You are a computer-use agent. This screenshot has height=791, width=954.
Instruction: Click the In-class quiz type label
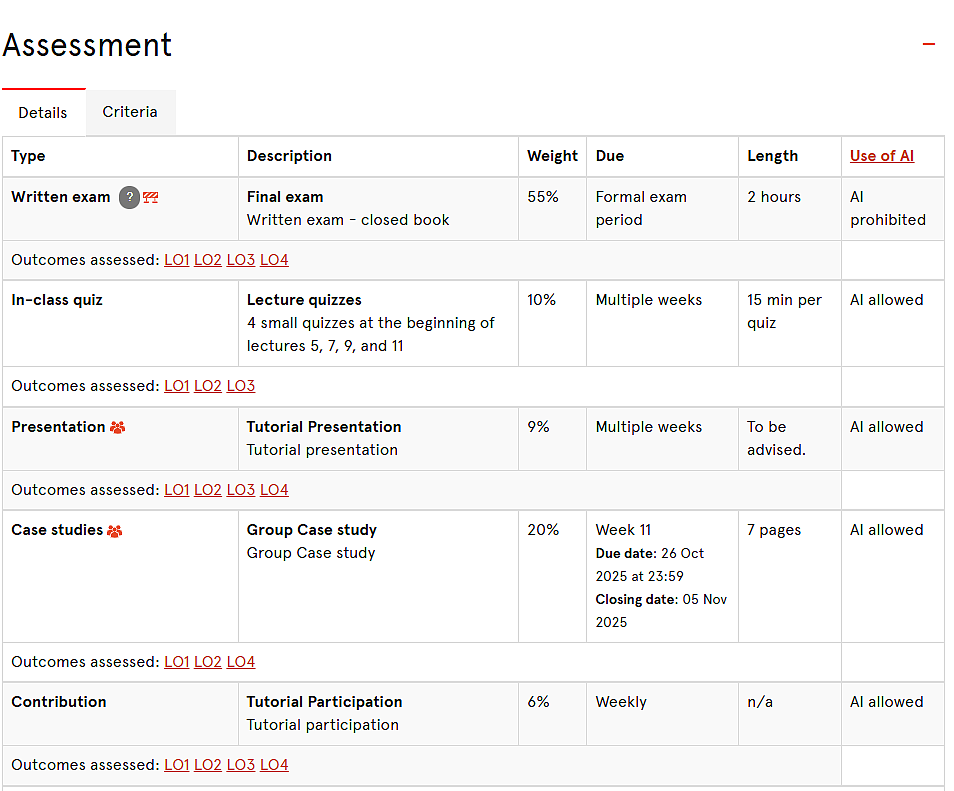pyautogui.click(x=57, y=300)
